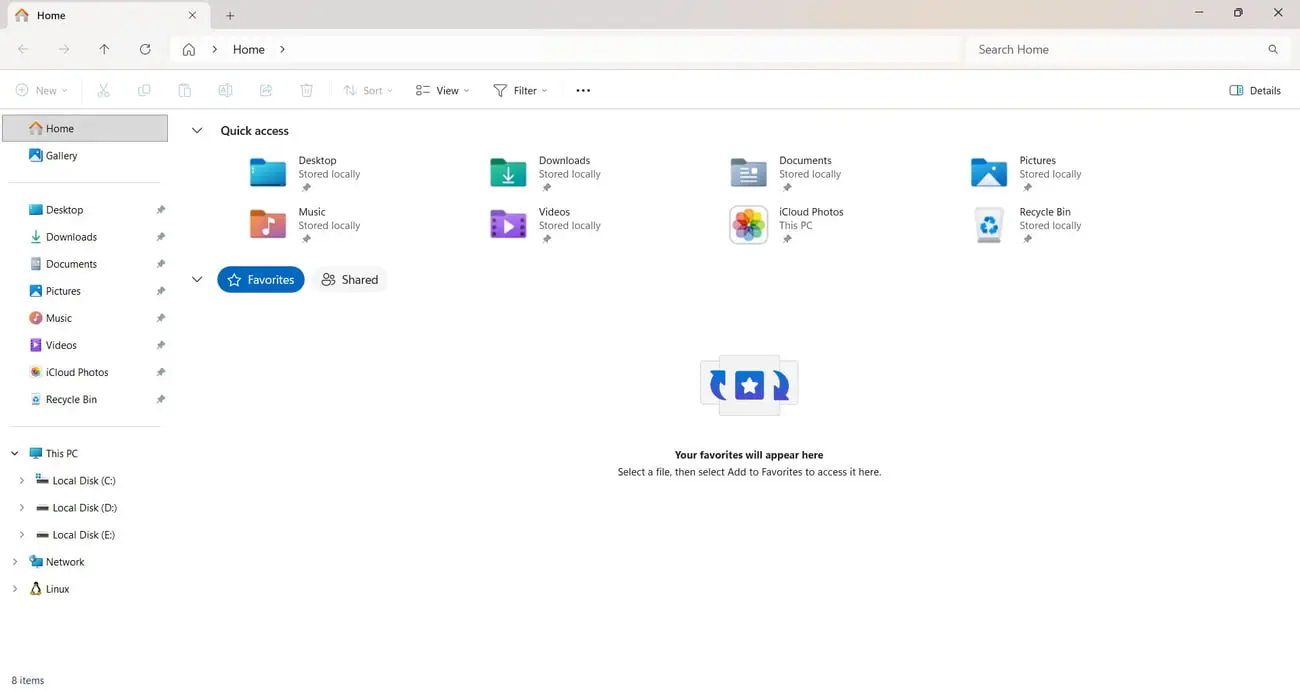Expand the Linux tree node
The image size is (1300, 691).
(15, 589)
